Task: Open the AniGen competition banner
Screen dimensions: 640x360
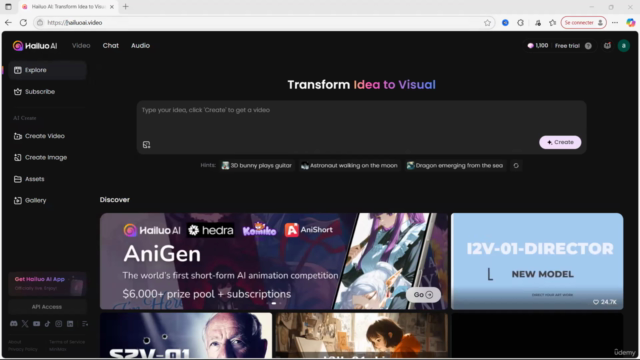Action: pos(273,261)
